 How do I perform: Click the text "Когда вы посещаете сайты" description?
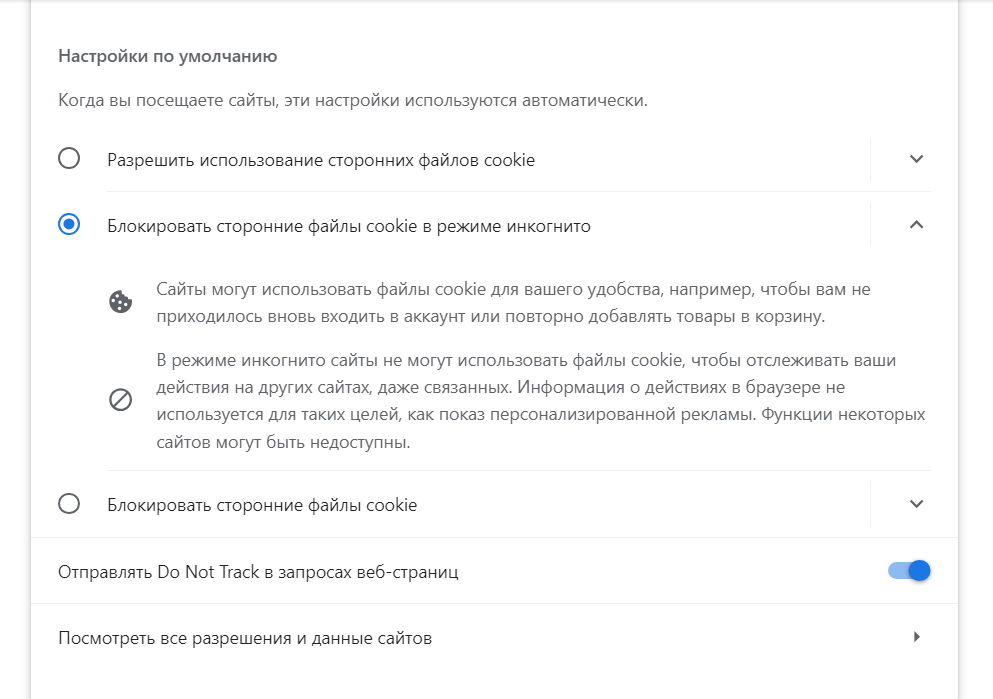pos(352,101)
